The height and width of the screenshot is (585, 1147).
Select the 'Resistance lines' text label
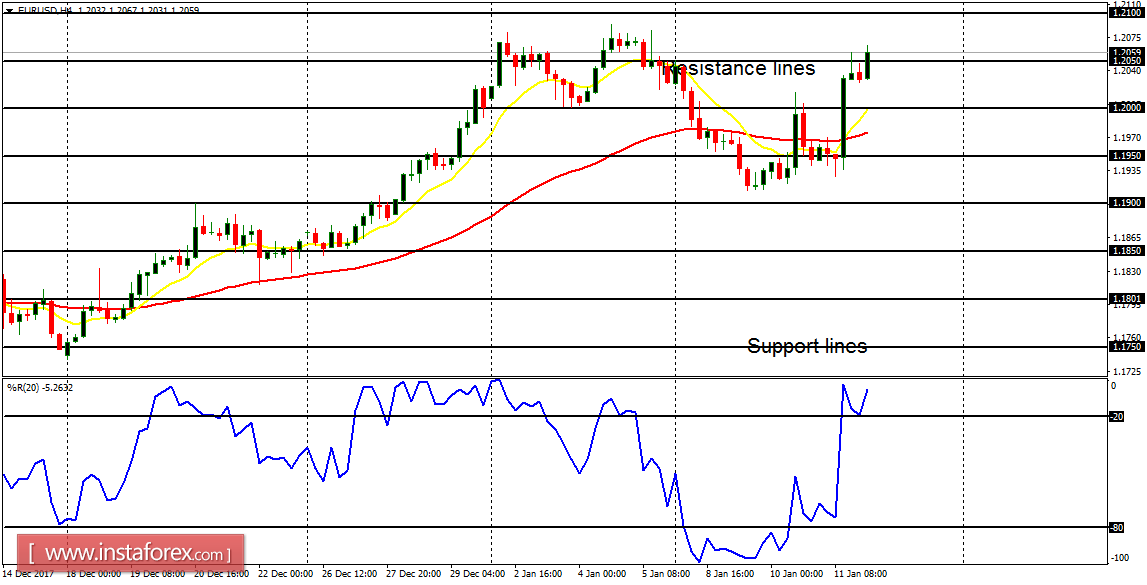point(739,69)
